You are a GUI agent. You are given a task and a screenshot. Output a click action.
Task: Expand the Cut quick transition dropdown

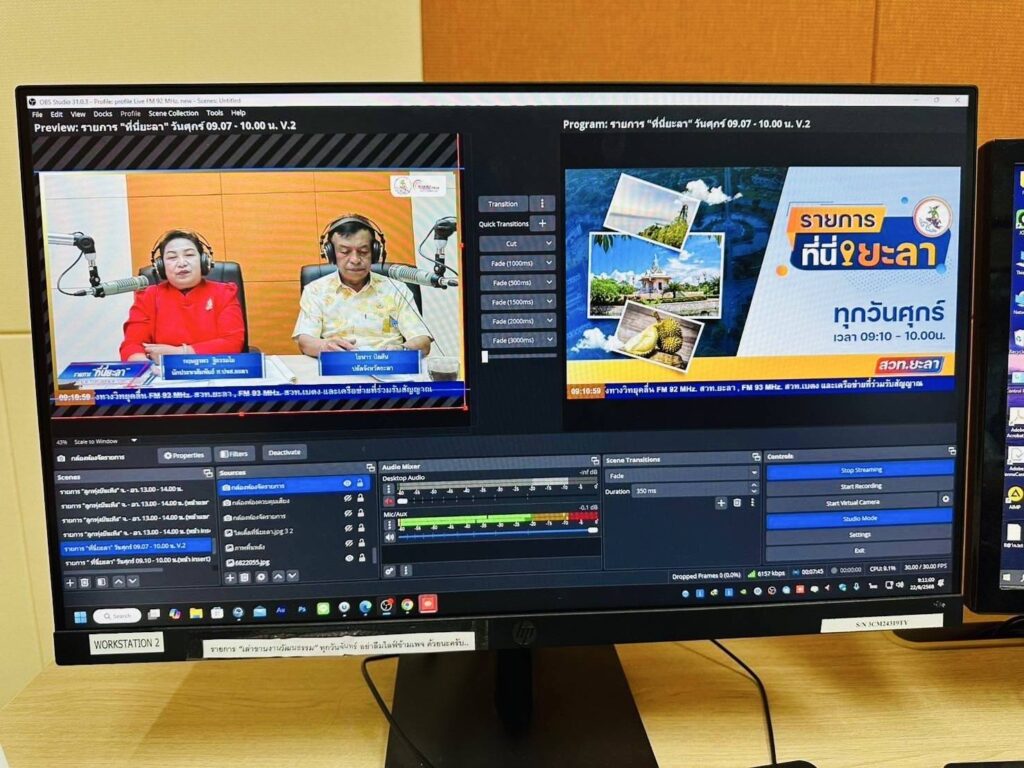click(x=518, y=243)
